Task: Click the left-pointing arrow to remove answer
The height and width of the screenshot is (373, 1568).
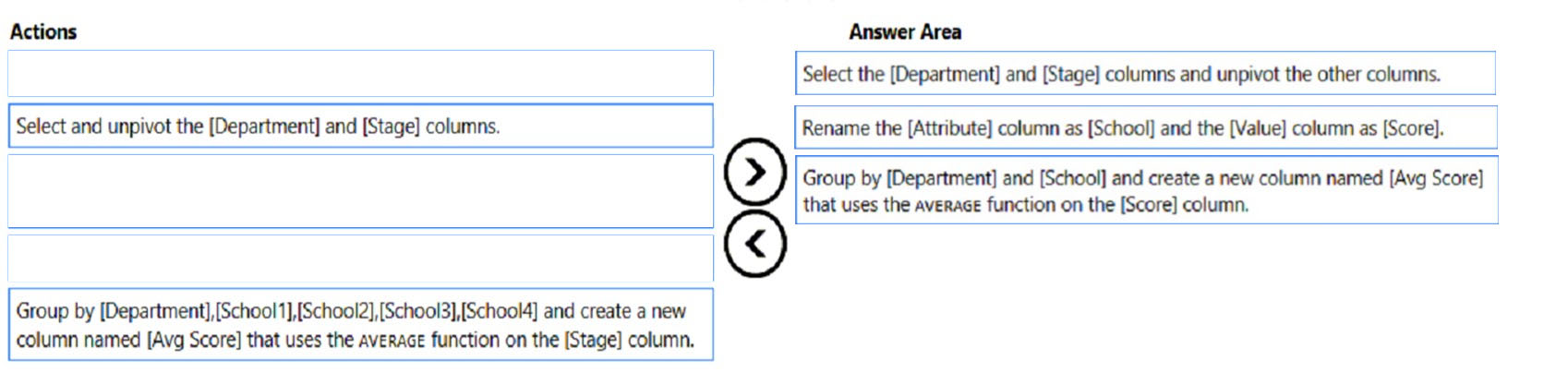Action: (755, 244)
